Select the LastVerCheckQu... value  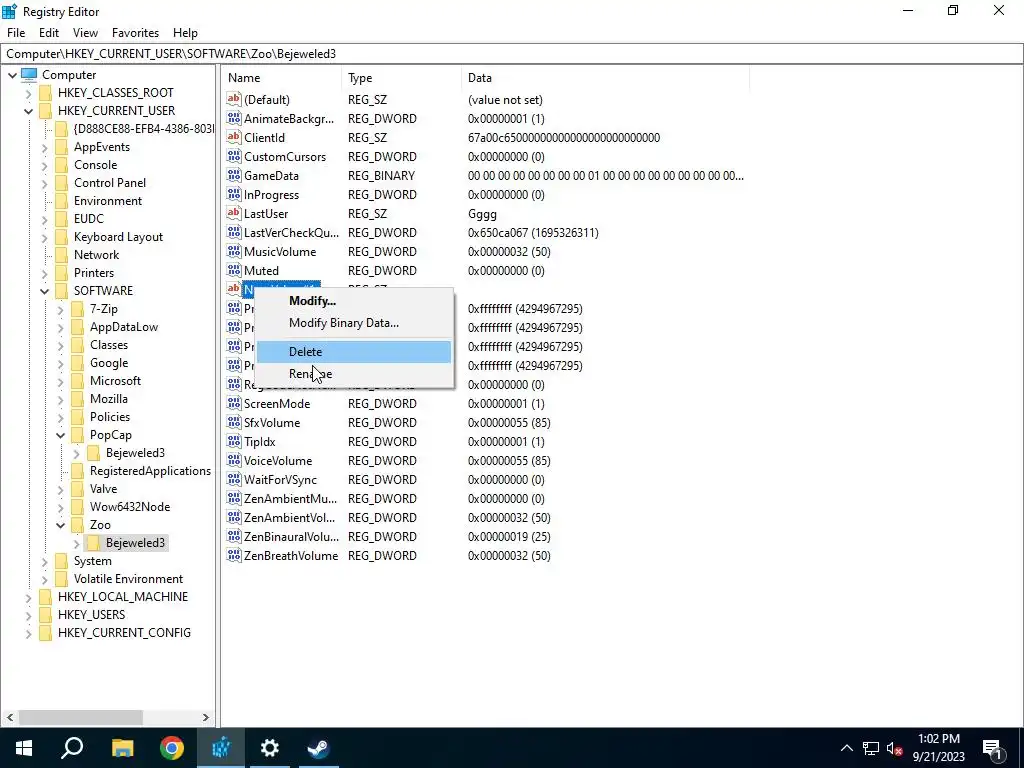[291, 232]
